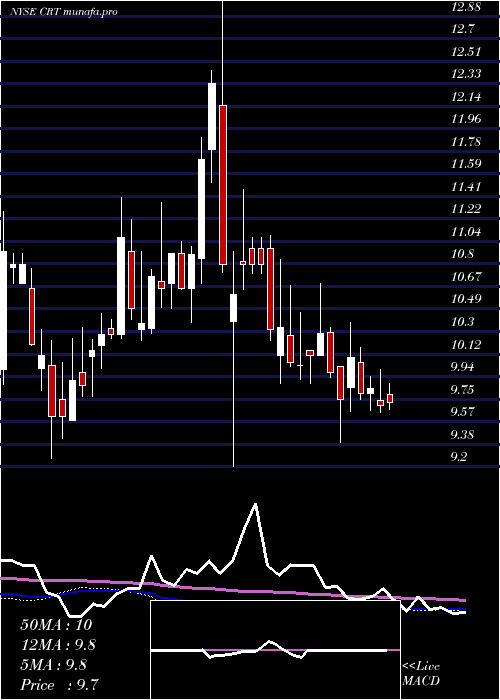Click the 10.67 price axis label
The width and height of the screenshot is (500, 700).
pos(466,277)
